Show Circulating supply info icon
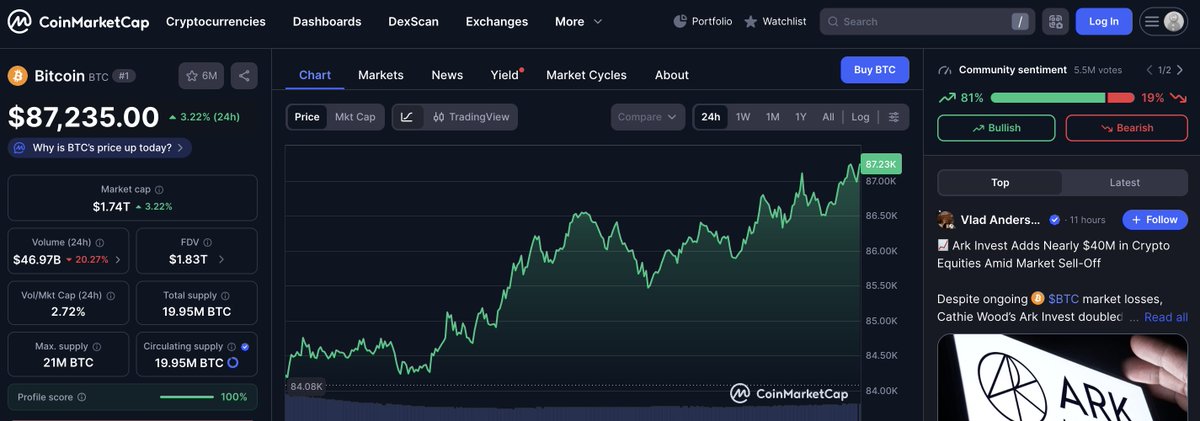The image size is (1200, 421). [x=232, y=347]
